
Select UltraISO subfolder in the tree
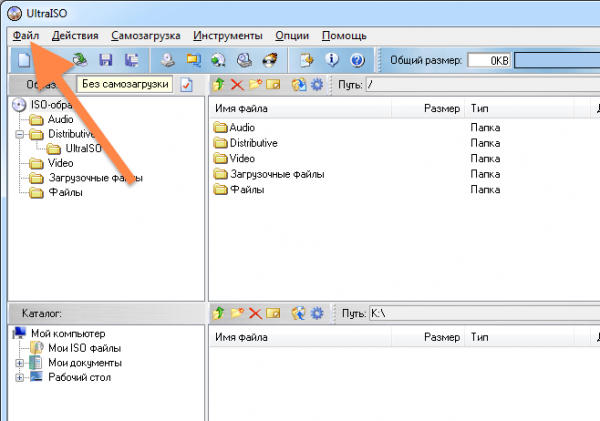[83, 148]
